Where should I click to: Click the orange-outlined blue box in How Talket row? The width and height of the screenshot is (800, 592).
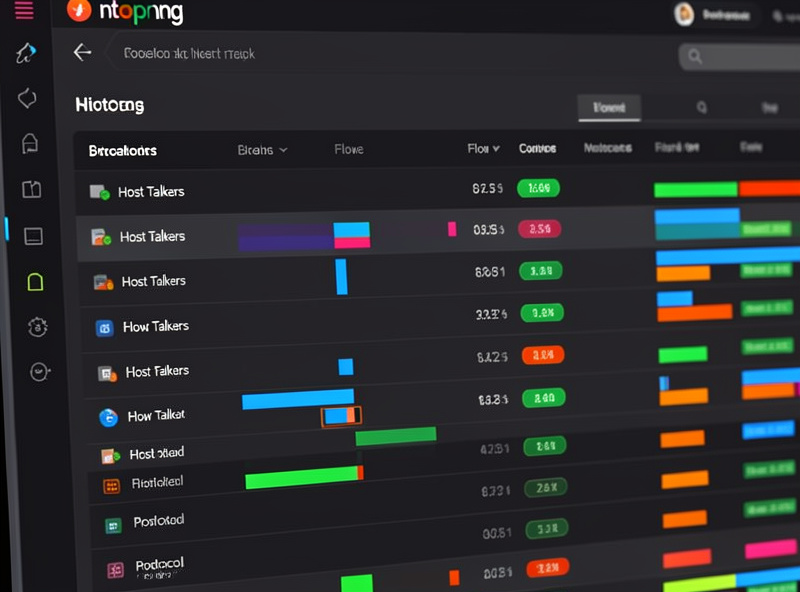coord(341,416)
